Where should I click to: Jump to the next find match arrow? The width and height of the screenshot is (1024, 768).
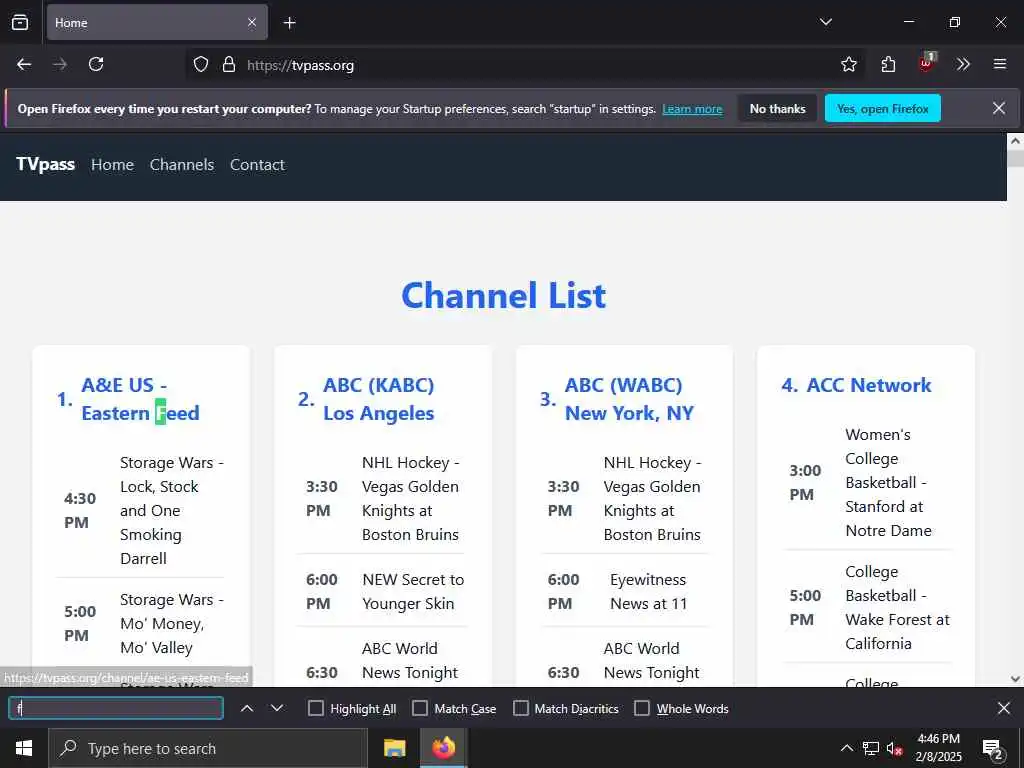tap(277, 709)
